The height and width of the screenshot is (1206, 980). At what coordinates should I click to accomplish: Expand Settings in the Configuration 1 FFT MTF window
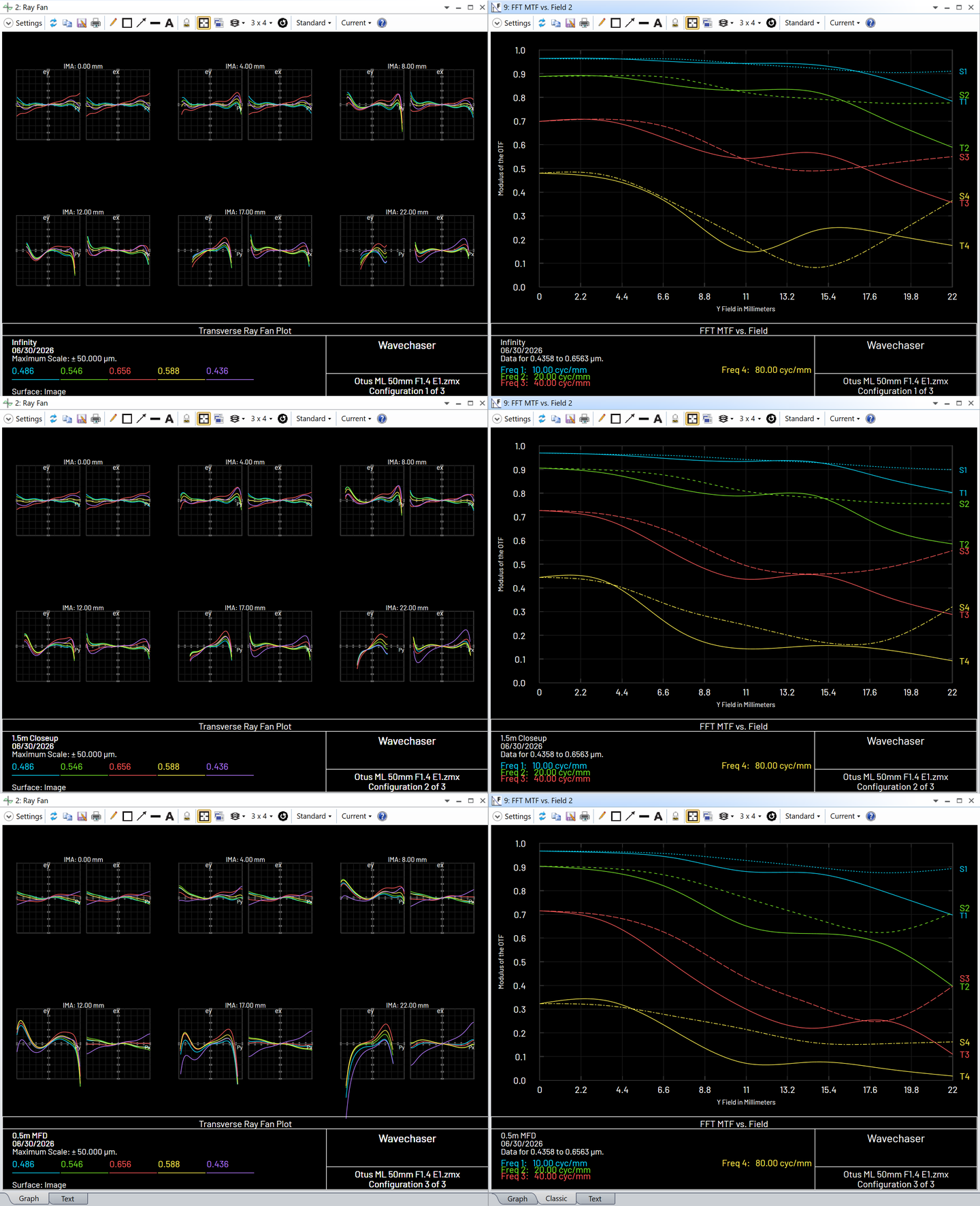[512, 23]
